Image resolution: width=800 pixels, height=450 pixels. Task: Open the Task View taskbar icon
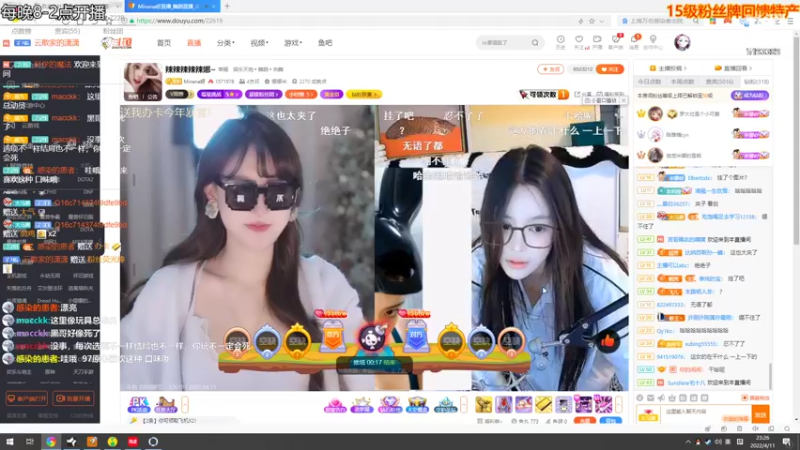30,442
